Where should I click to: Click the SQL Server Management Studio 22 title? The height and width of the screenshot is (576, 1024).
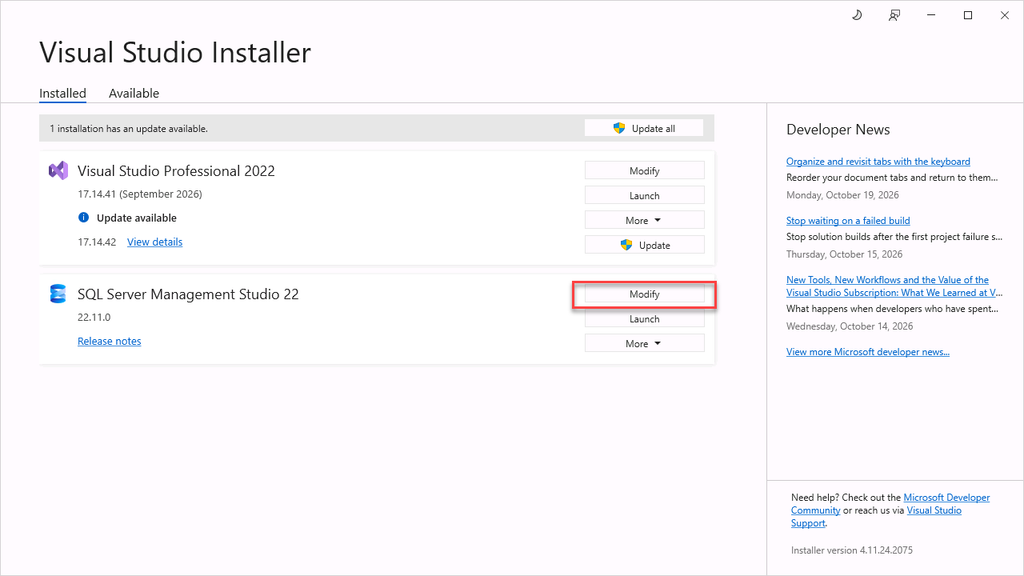(x=188, y=294)
